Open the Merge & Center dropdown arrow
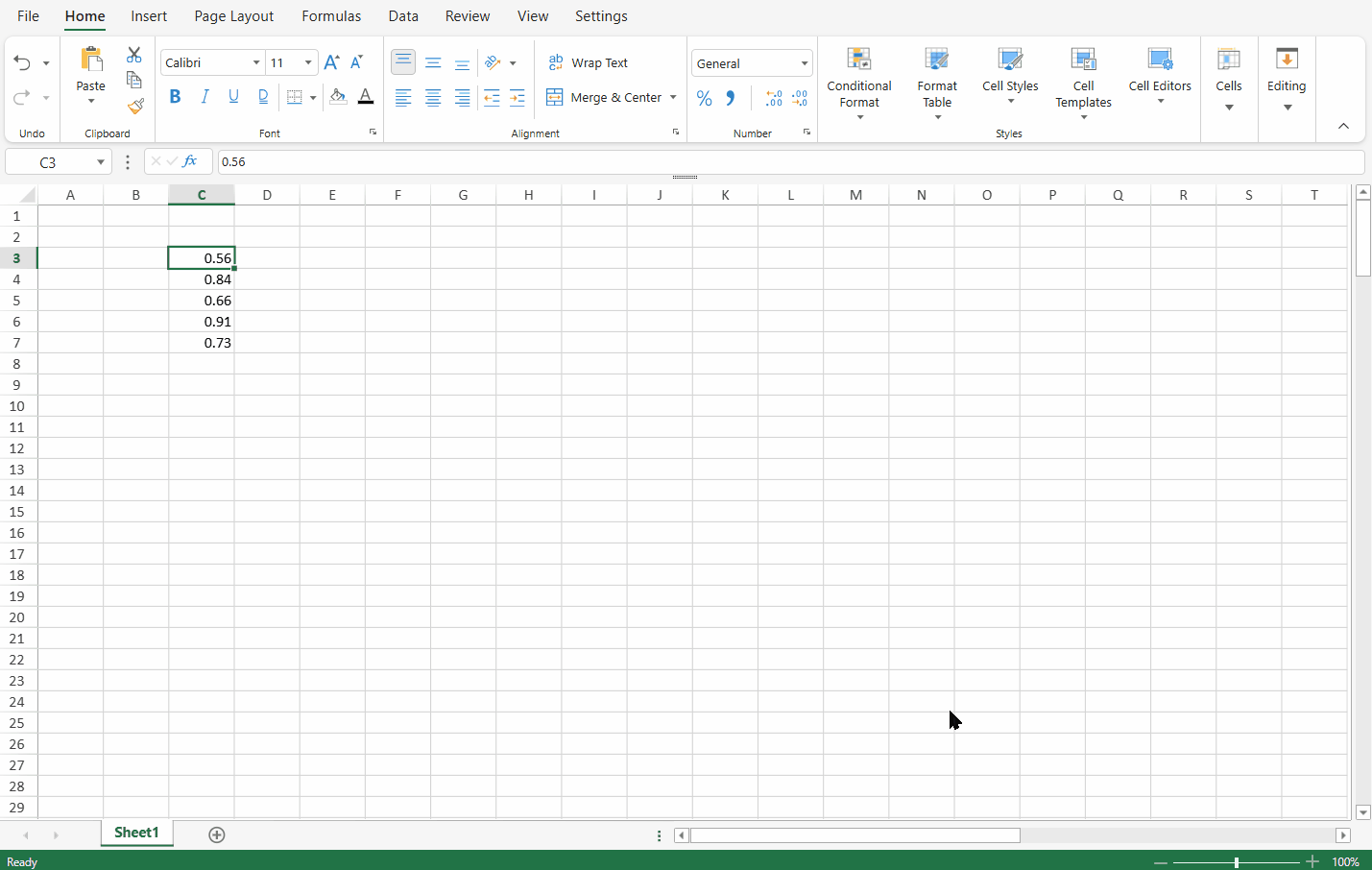 [x=673, y=98]
